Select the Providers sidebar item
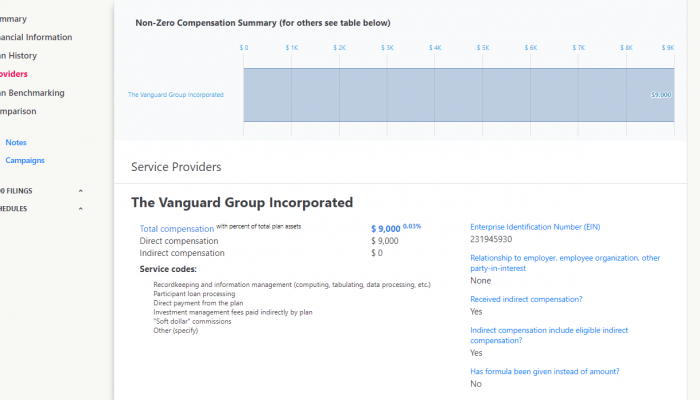The height and width of the screenshot is (400, 700). click(14, 74)
